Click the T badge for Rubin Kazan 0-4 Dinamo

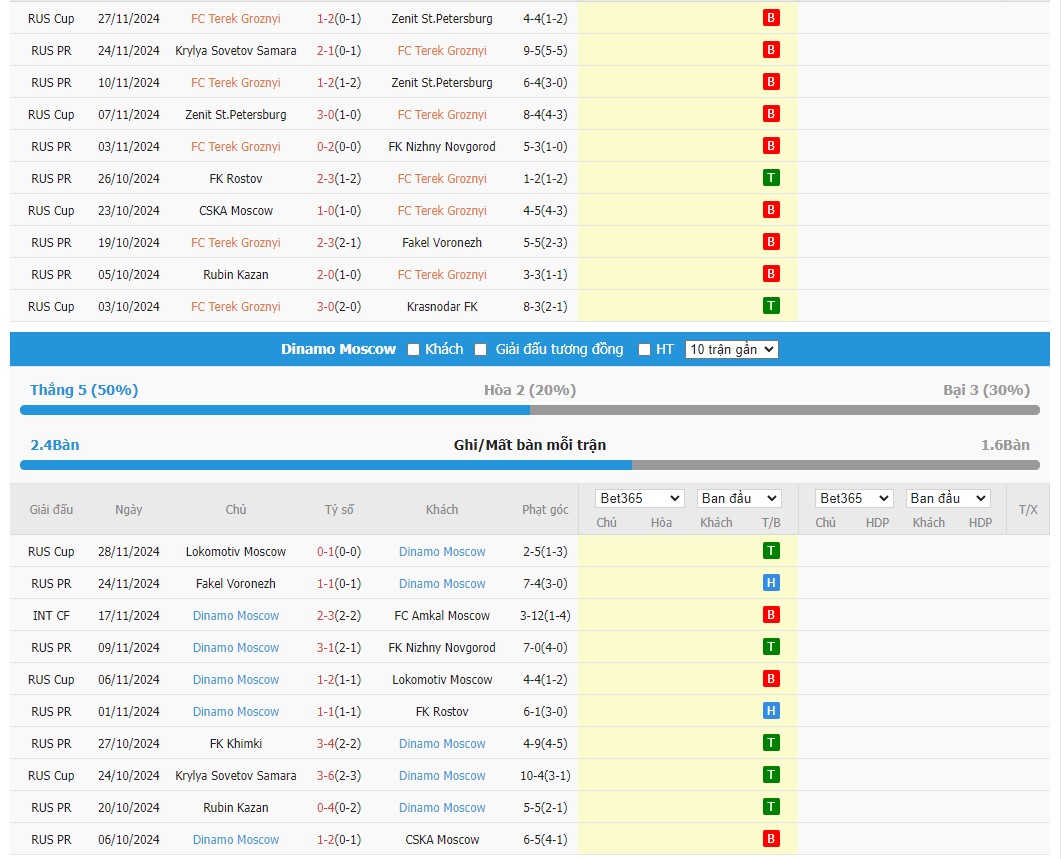click(771, 807)
